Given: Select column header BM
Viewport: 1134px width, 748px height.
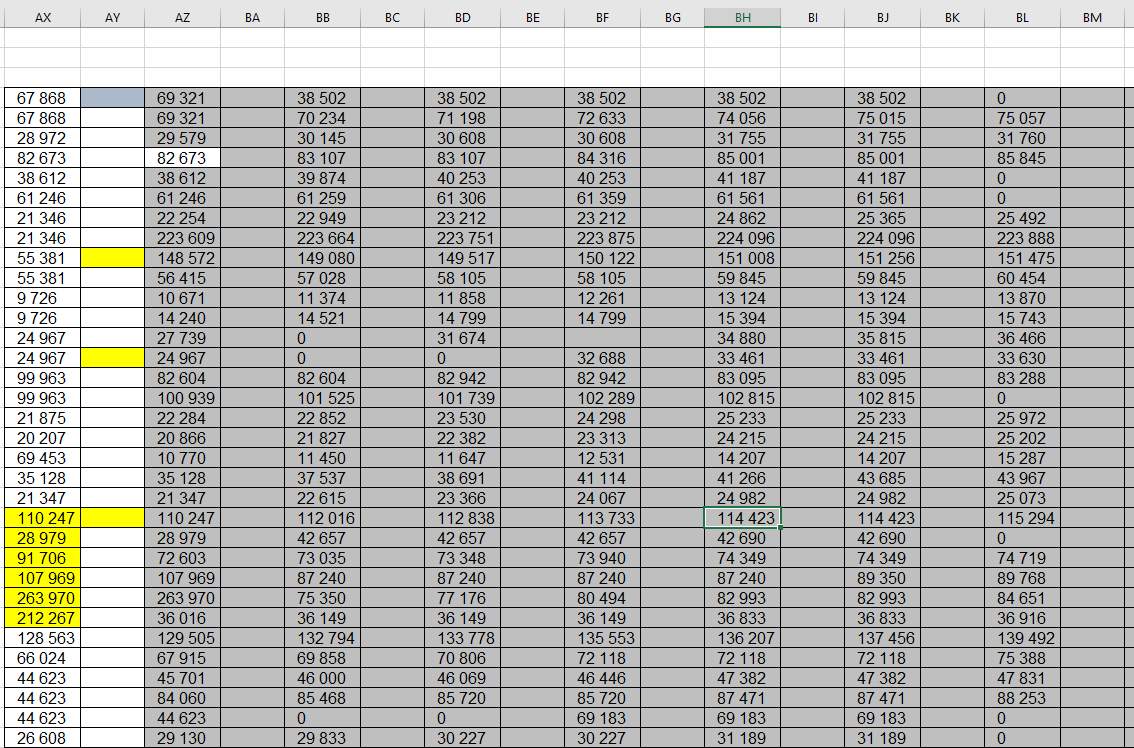Looking at the screenshot, I should tap(1092, 17).
